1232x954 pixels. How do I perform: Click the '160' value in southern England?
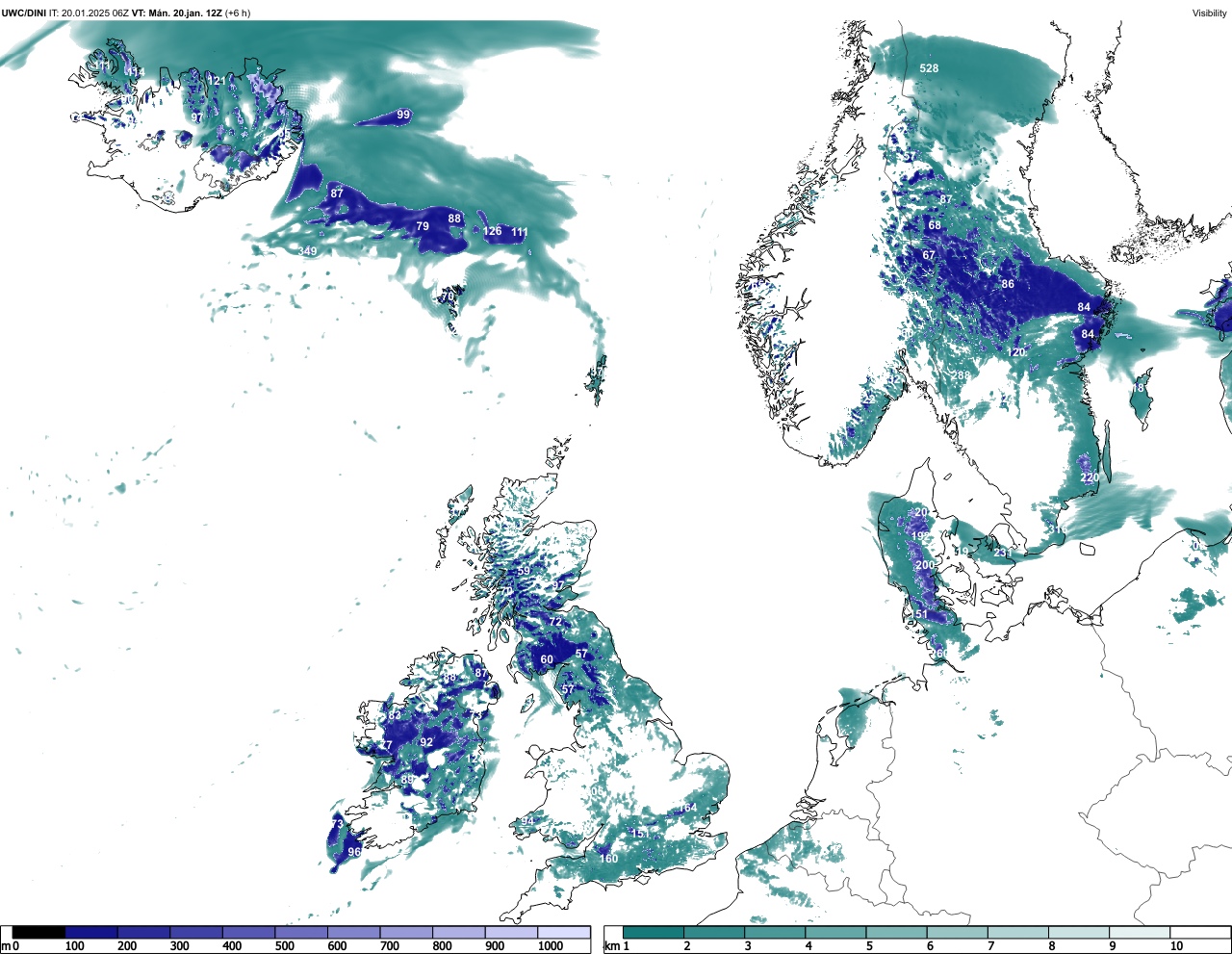[x=608, y=859]
